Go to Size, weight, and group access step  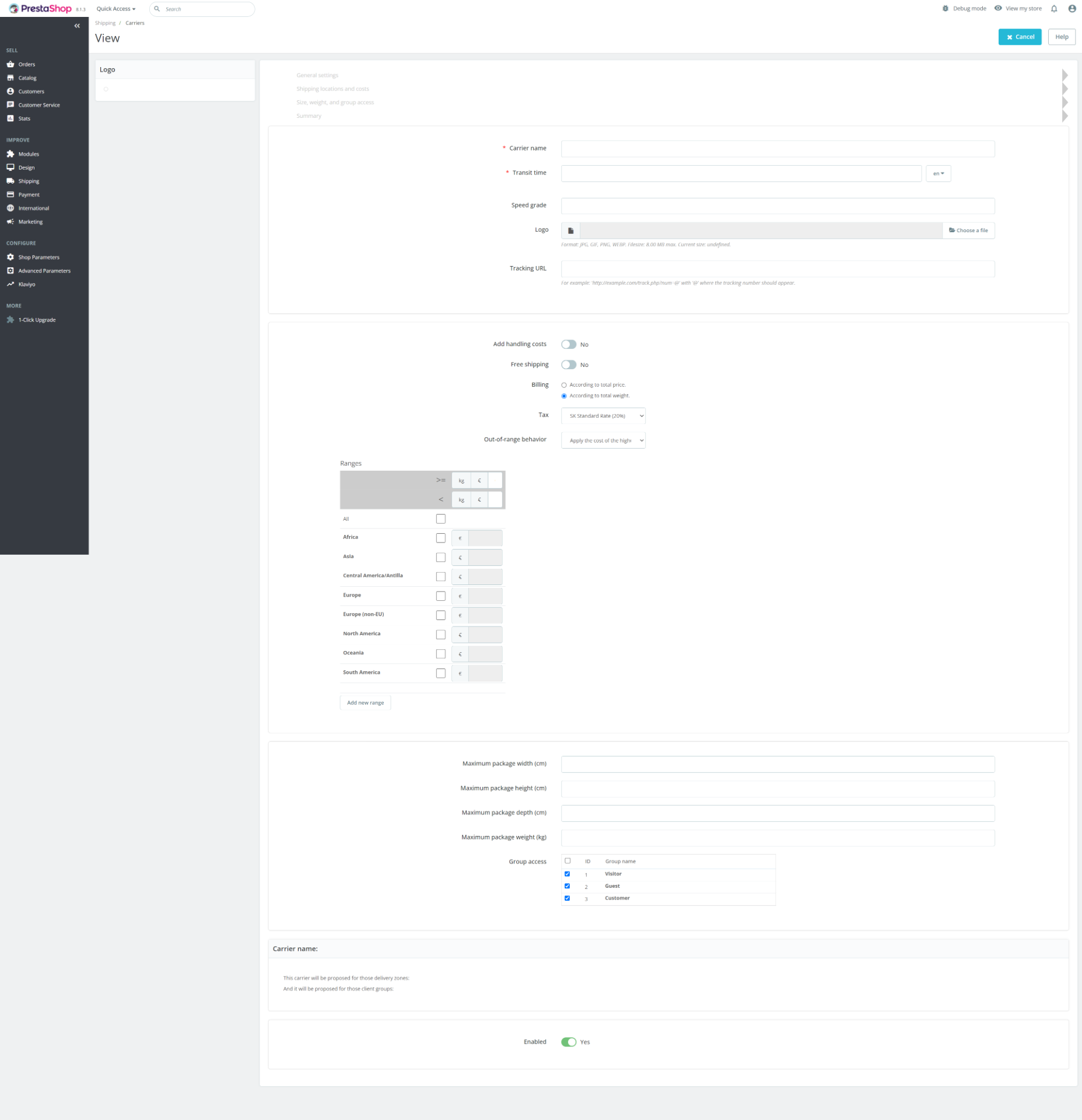pos(335,102)
